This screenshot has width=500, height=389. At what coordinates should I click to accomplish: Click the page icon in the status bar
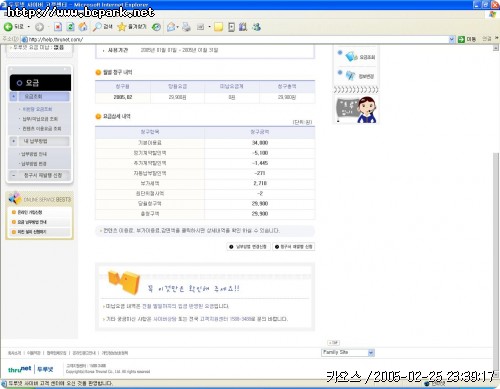[4, 383]
